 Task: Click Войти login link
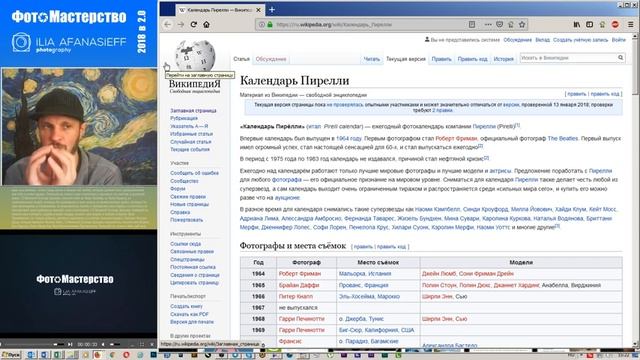coord(619,40)
